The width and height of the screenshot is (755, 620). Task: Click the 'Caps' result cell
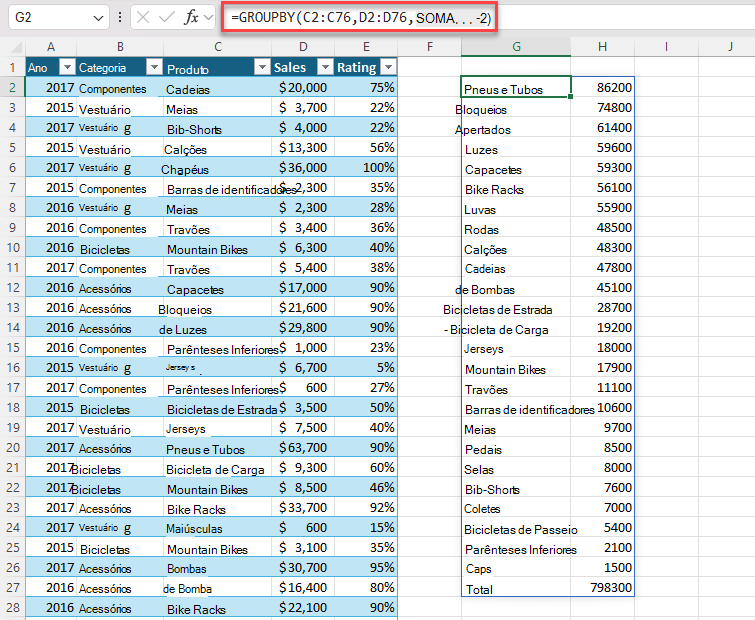(x=516, y=568)
